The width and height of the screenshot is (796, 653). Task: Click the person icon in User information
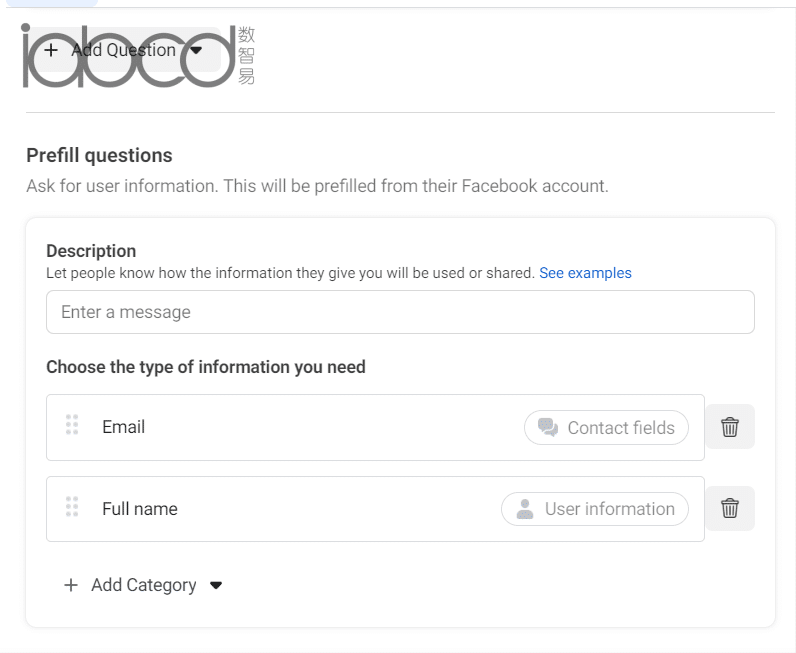[525, 509]
